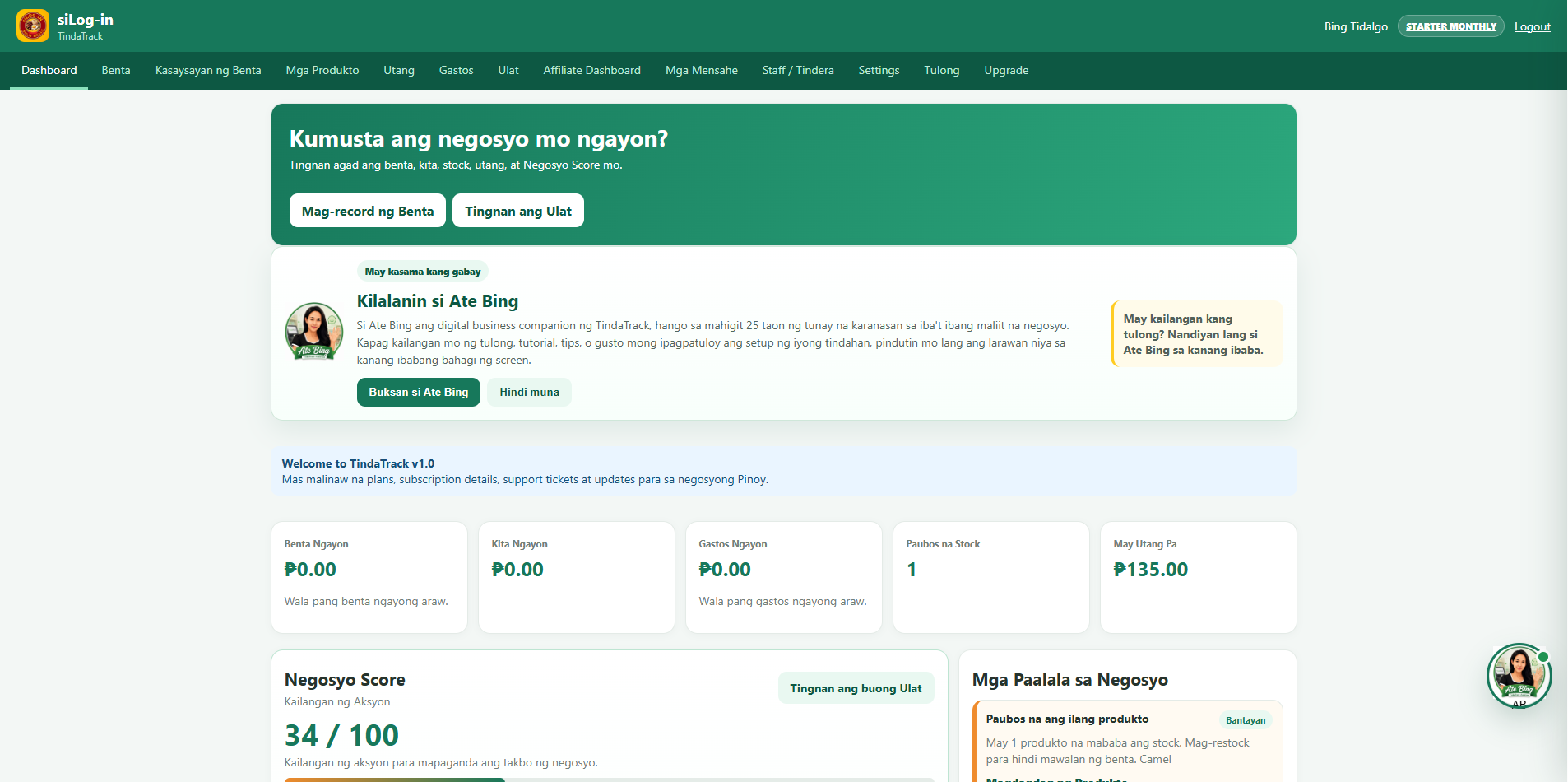Go to the Ulat nav item
The image size is (1568, 782).
508,71
